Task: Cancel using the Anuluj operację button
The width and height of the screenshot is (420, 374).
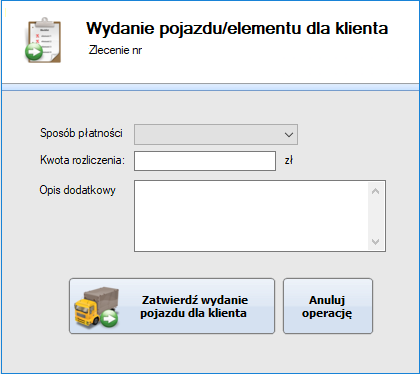Action: click(328, 306)
